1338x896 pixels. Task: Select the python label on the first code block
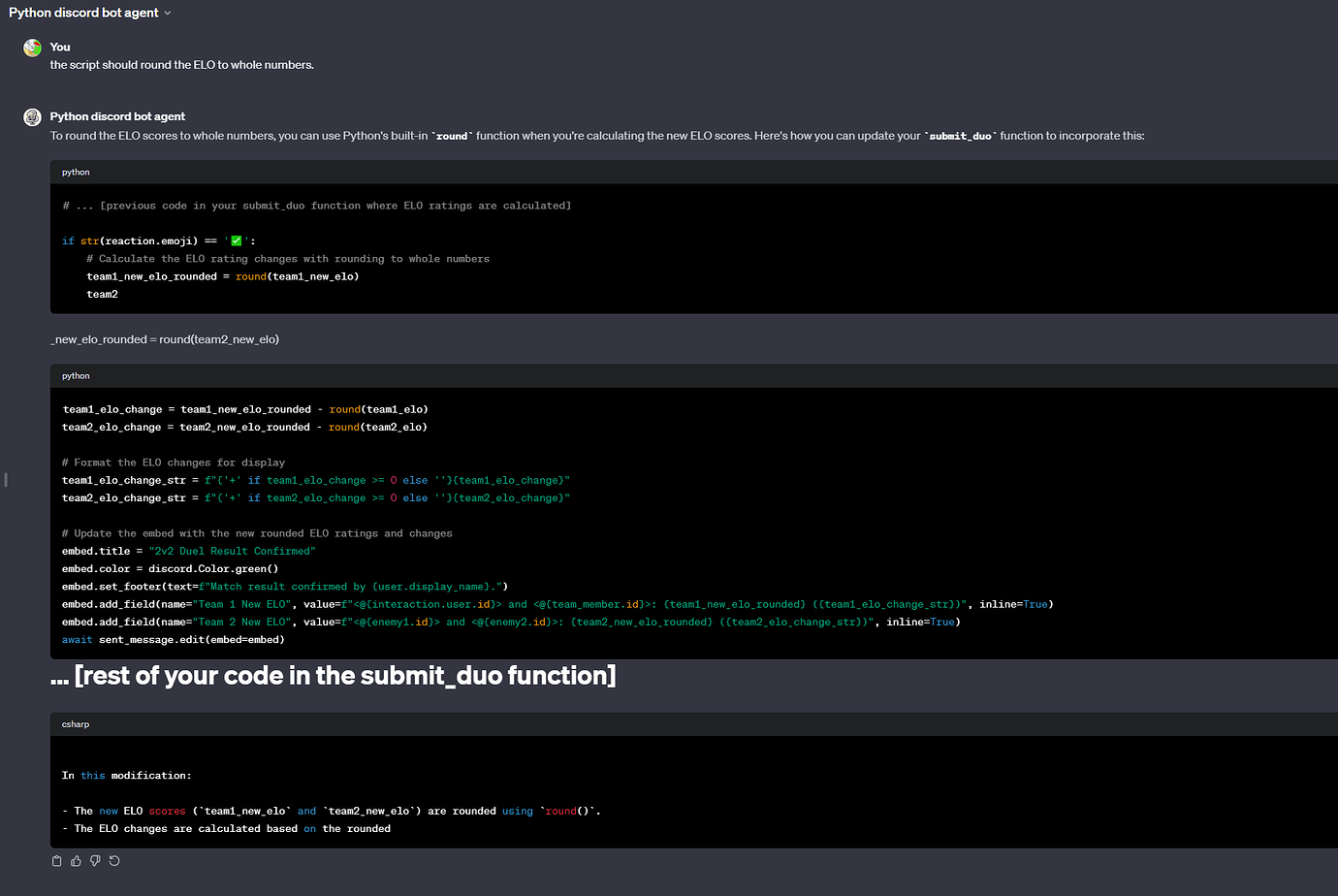76,172
